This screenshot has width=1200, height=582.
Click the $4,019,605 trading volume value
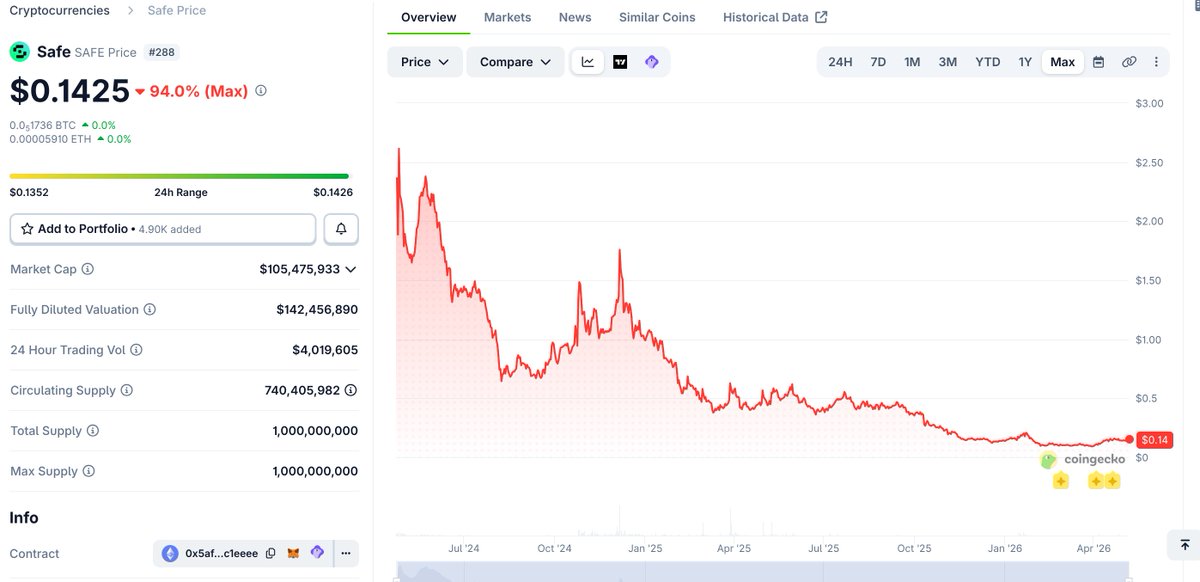(325, 350)
